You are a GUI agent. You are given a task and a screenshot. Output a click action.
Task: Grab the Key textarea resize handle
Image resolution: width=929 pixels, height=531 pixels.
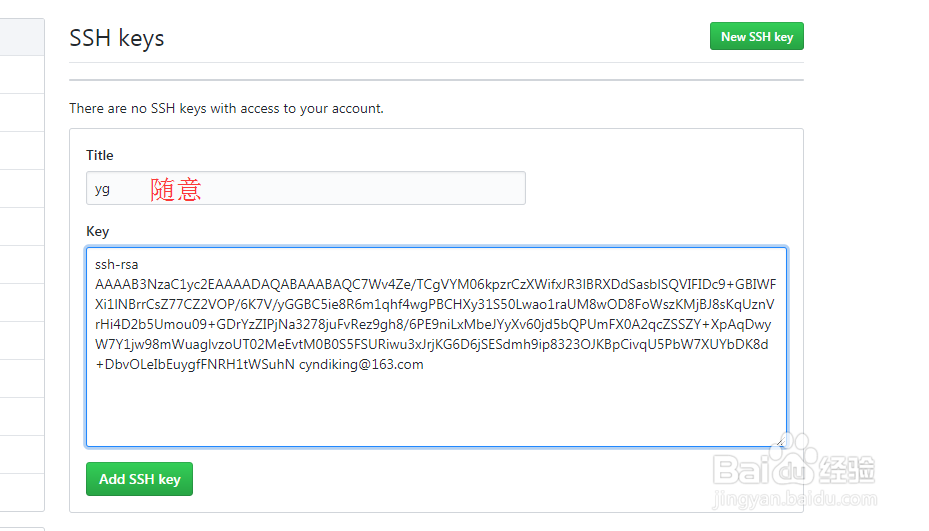point(780,440)
